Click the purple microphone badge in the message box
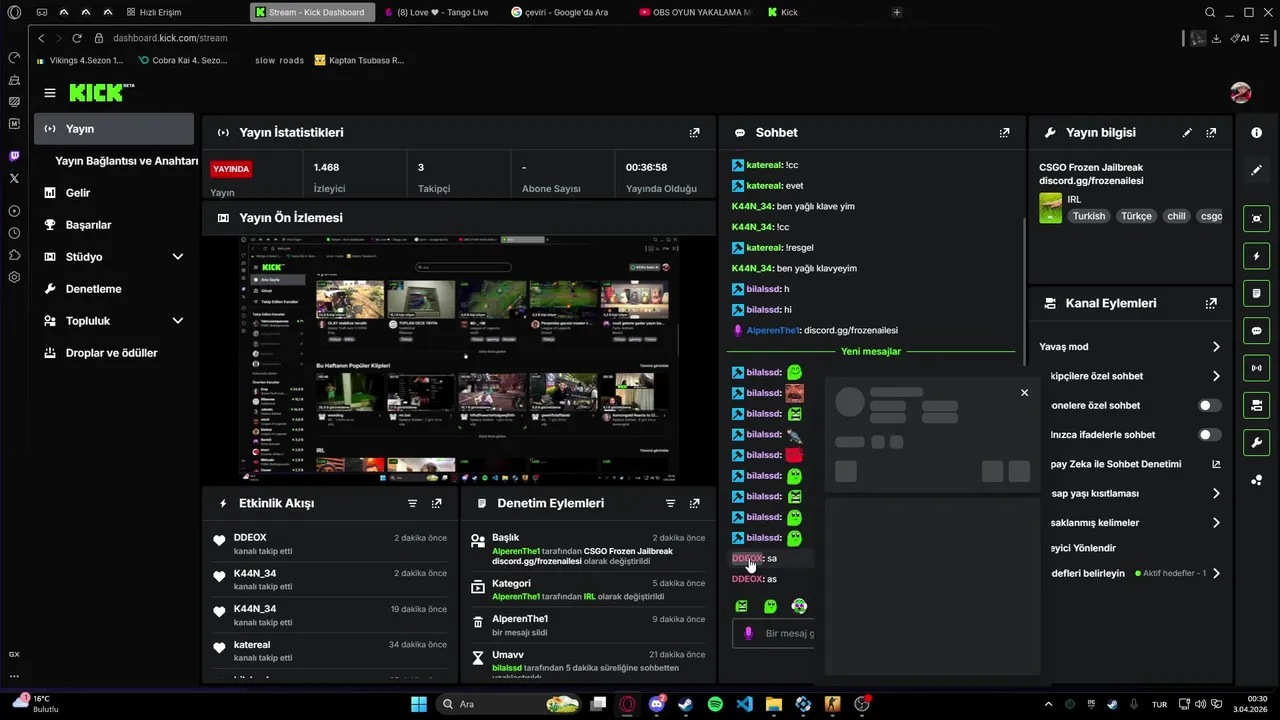Image resolution: width=1280 pixels, height=720 pixels. [x=748, y=633]
